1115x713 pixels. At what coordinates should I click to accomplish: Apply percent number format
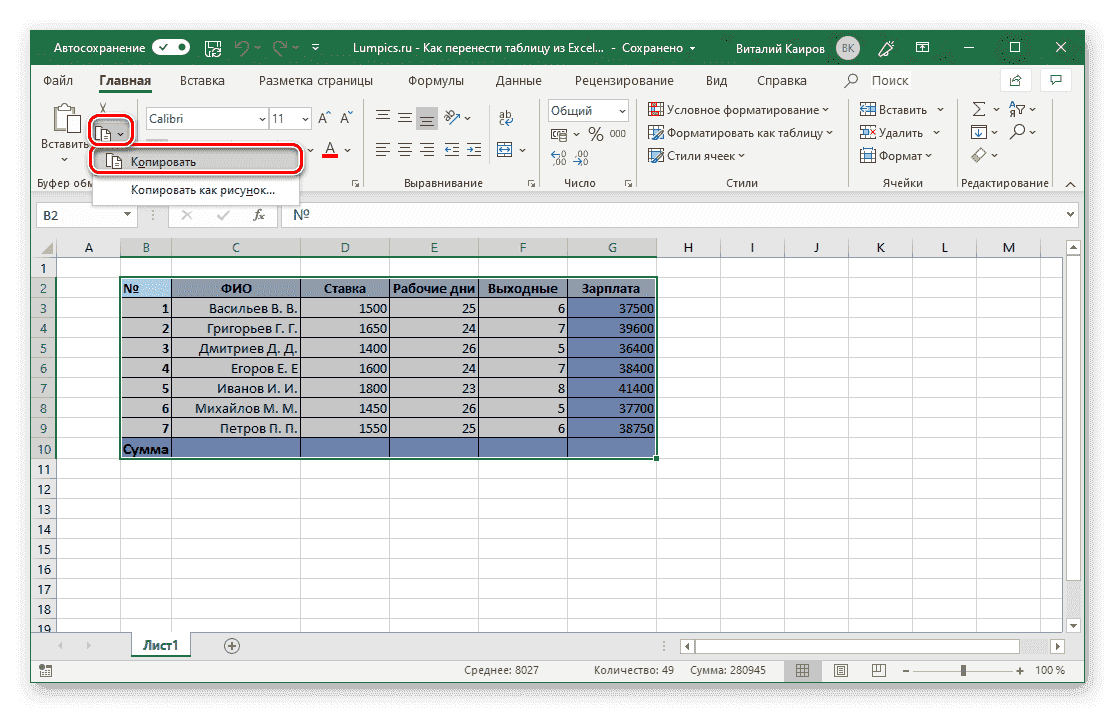point(594,132)
